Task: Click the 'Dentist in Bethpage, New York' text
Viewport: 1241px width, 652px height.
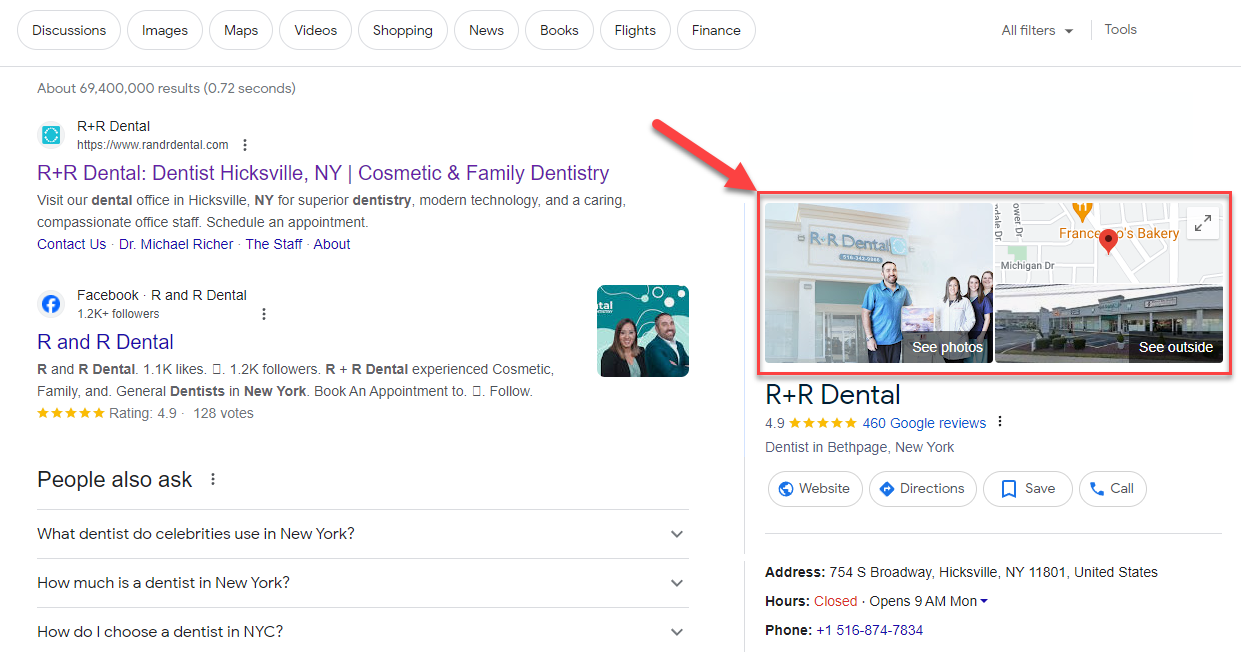Action: coord(859,447)
